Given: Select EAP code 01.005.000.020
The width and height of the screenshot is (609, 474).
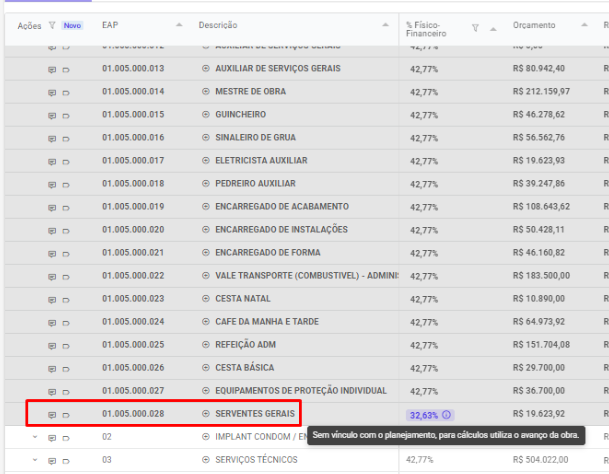Looking at the screenshot, I should (133, 230).
